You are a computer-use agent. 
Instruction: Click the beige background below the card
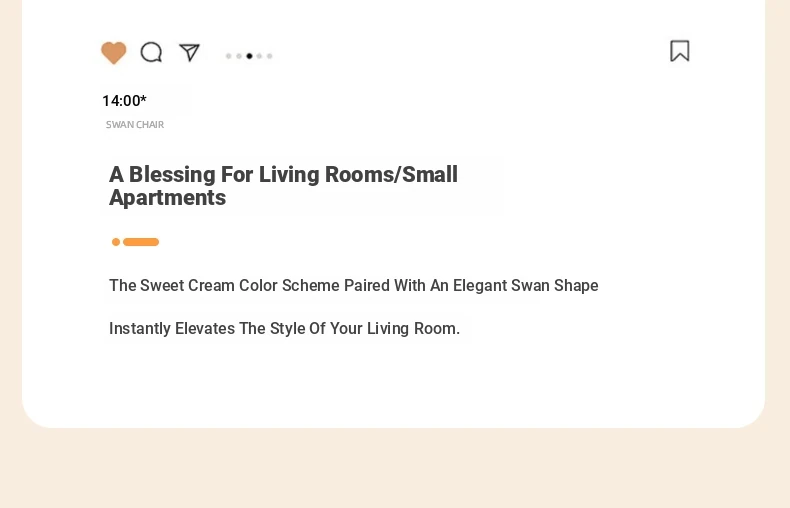(x=395, y=469)
